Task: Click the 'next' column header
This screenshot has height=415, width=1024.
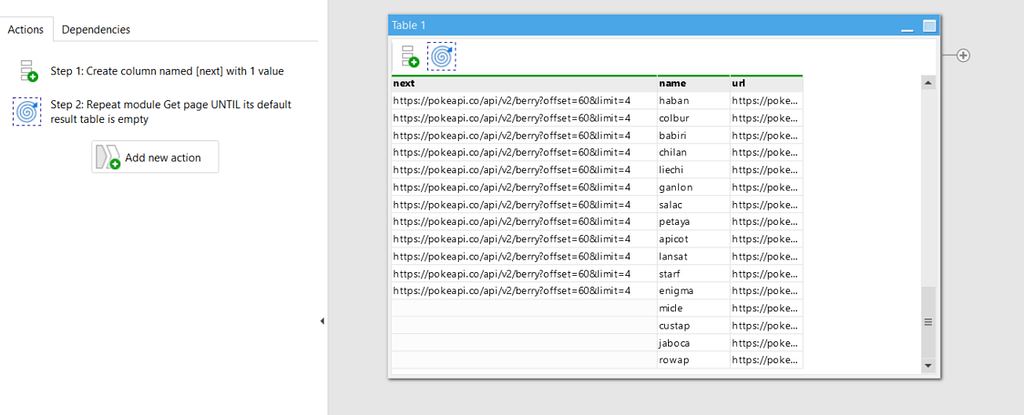Action: [x=524, y=84]
